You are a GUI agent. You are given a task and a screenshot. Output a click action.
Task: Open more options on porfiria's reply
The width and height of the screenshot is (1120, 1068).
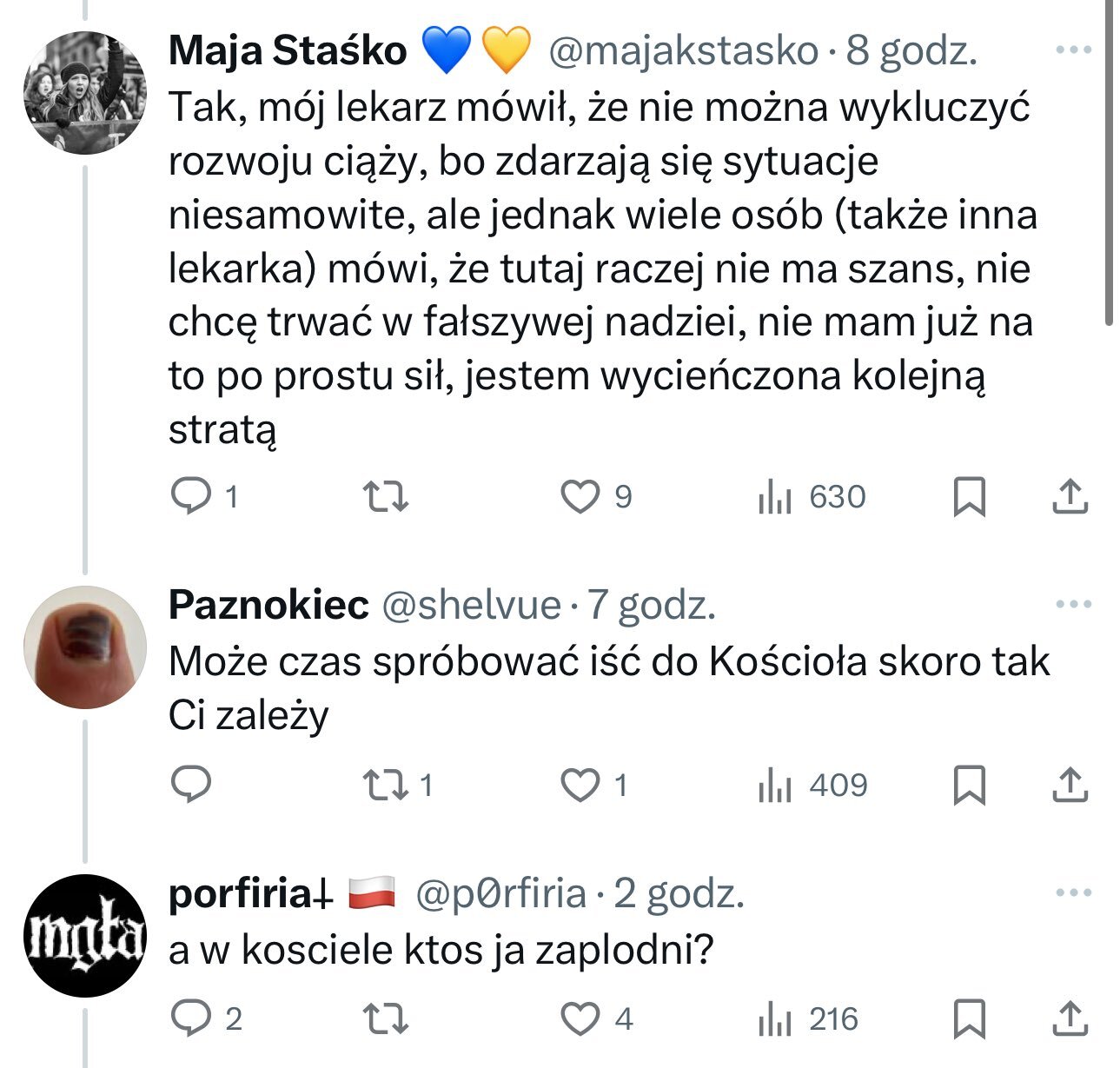point(1073,892)
